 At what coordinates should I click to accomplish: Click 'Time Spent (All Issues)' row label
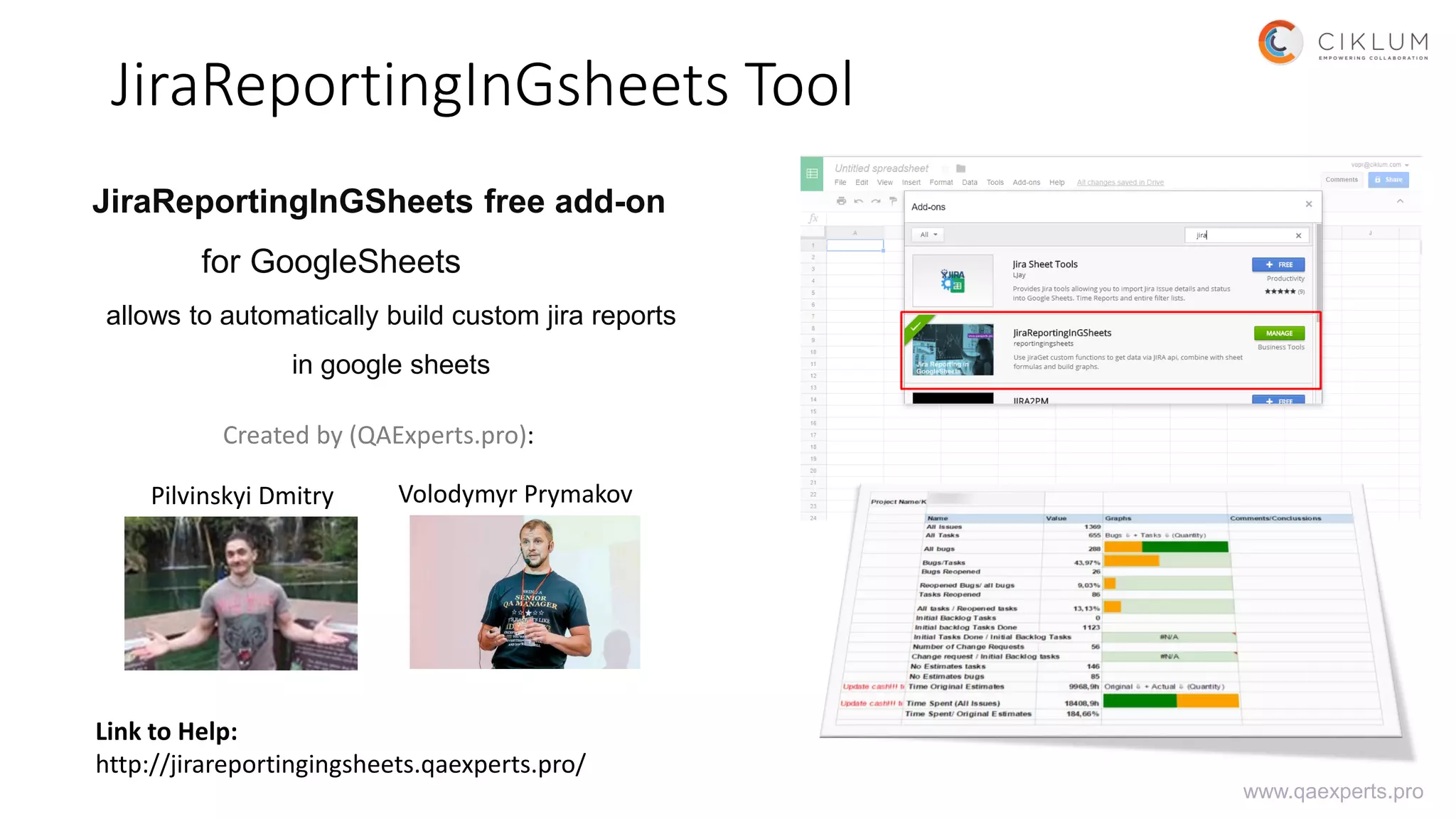pyautogui.click(x=953, y=703)
